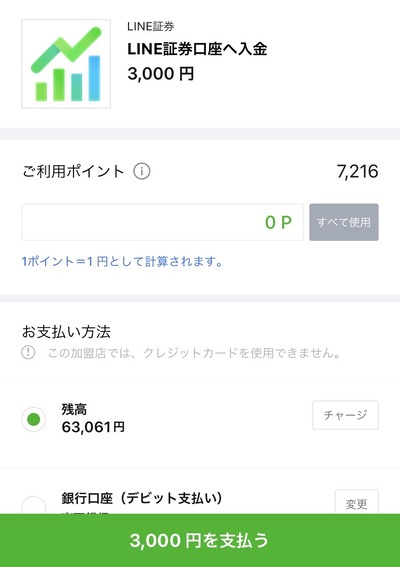Tap the チャージ button
Screen dimensions: 400x567
pos(345,415)
